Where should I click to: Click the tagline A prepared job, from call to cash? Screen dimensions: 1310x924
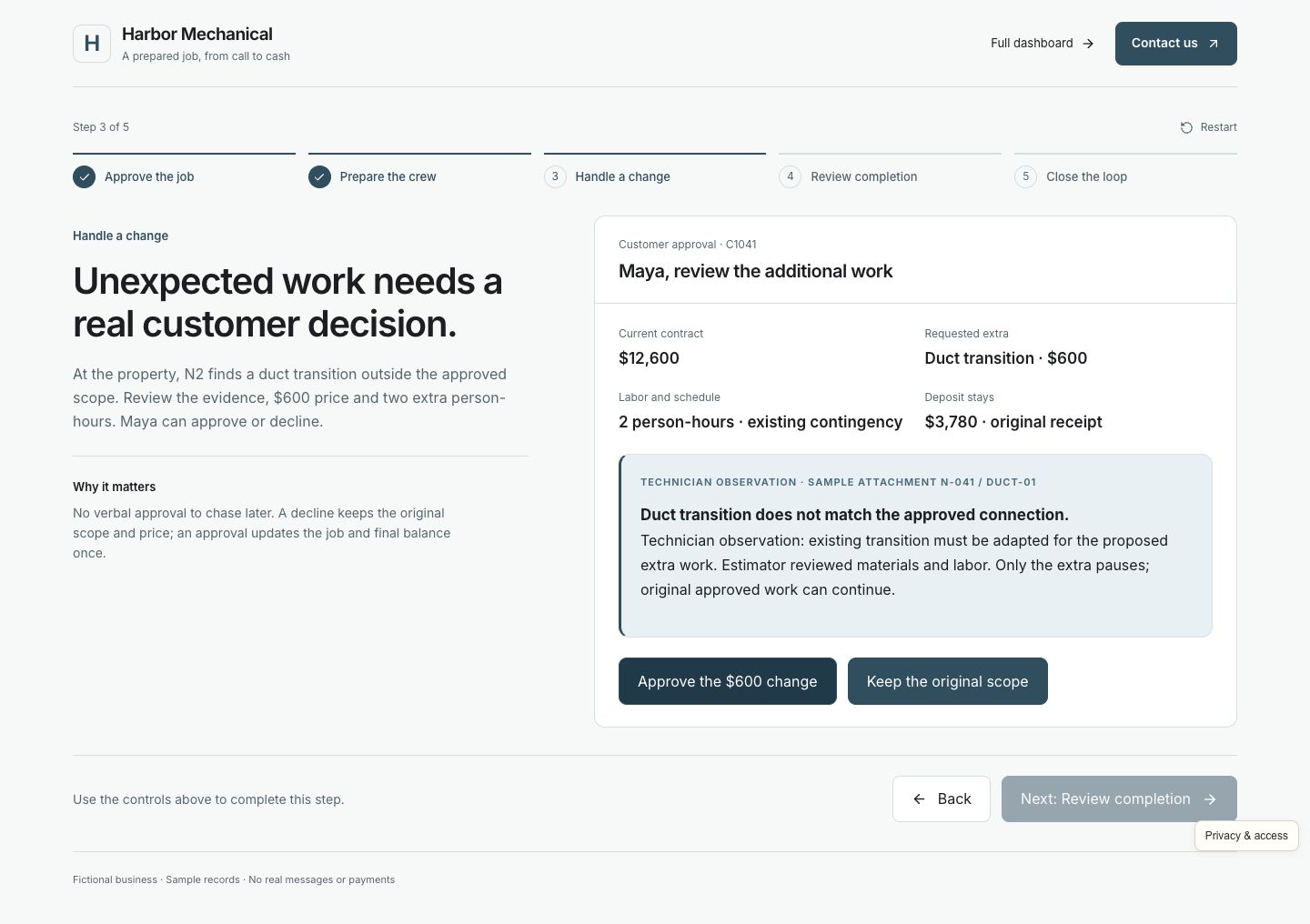[x=207, y=56]
